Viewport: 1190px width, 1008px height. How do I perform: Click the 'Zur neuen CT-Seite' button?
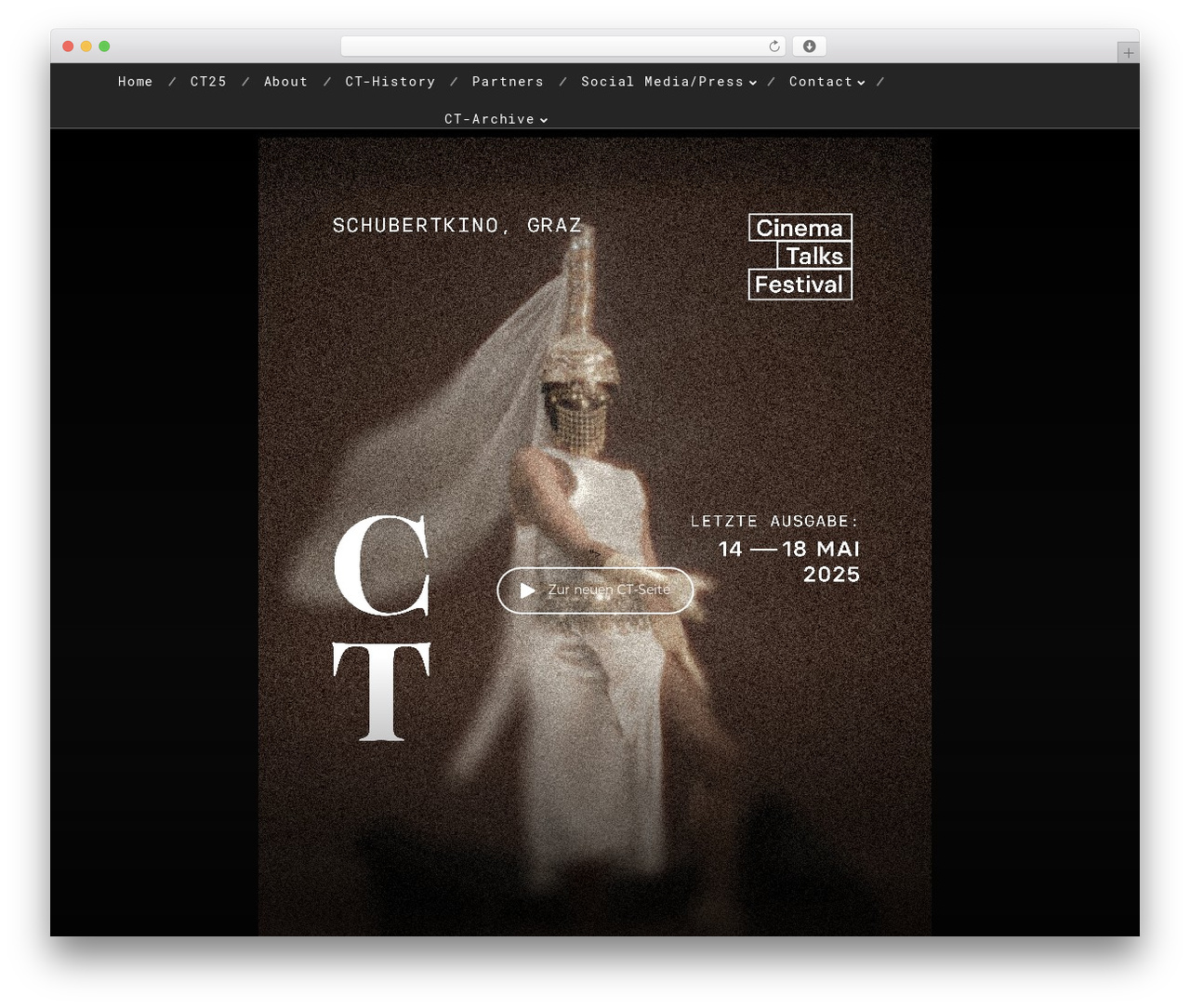click(595, 590)
